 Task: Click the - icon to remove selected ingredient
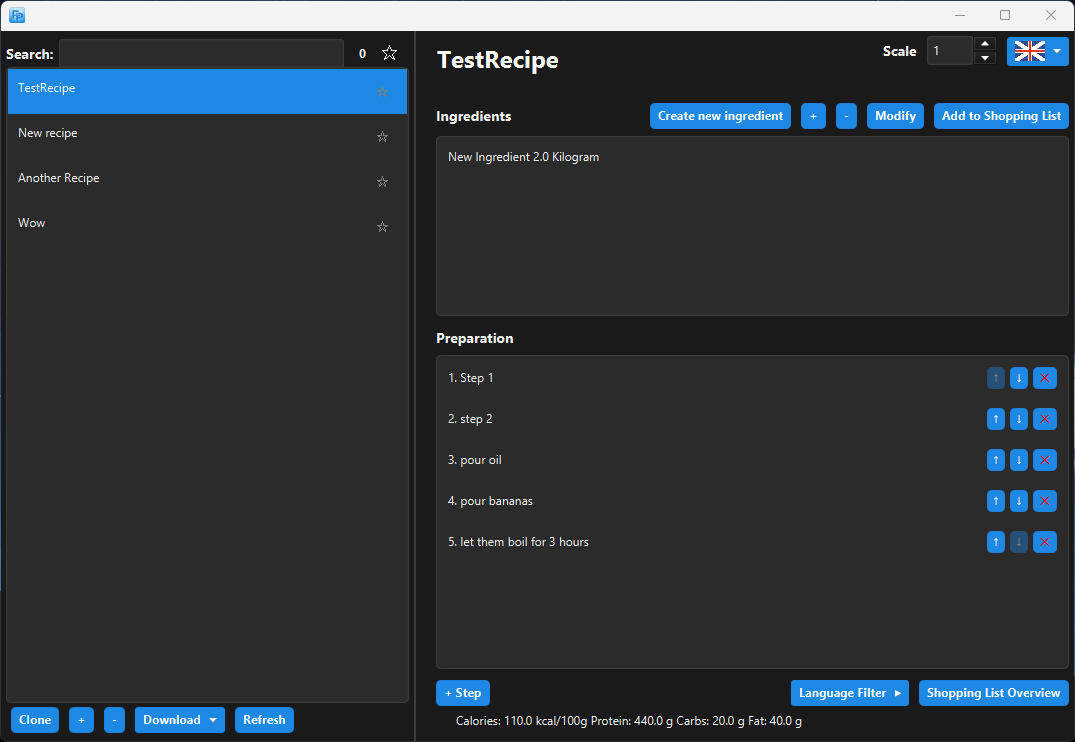846,116
